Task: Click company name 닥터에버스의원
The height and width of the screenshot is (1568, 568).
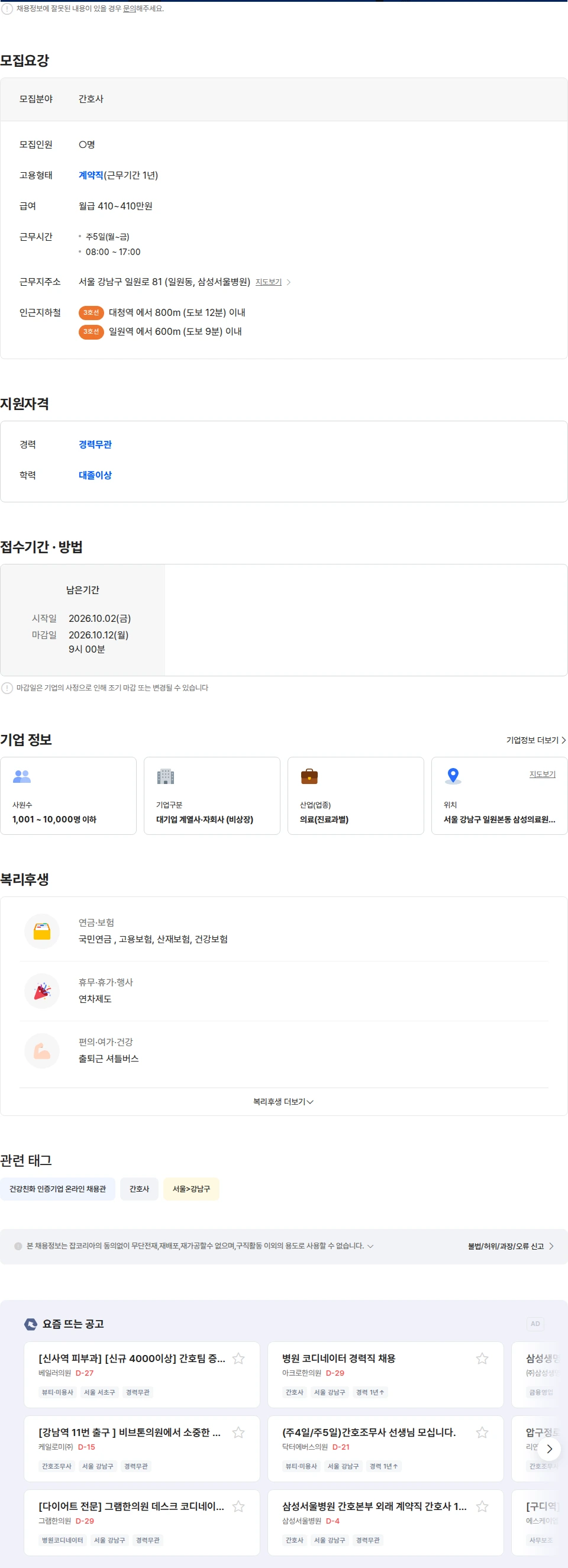Action: (304, 1447)
